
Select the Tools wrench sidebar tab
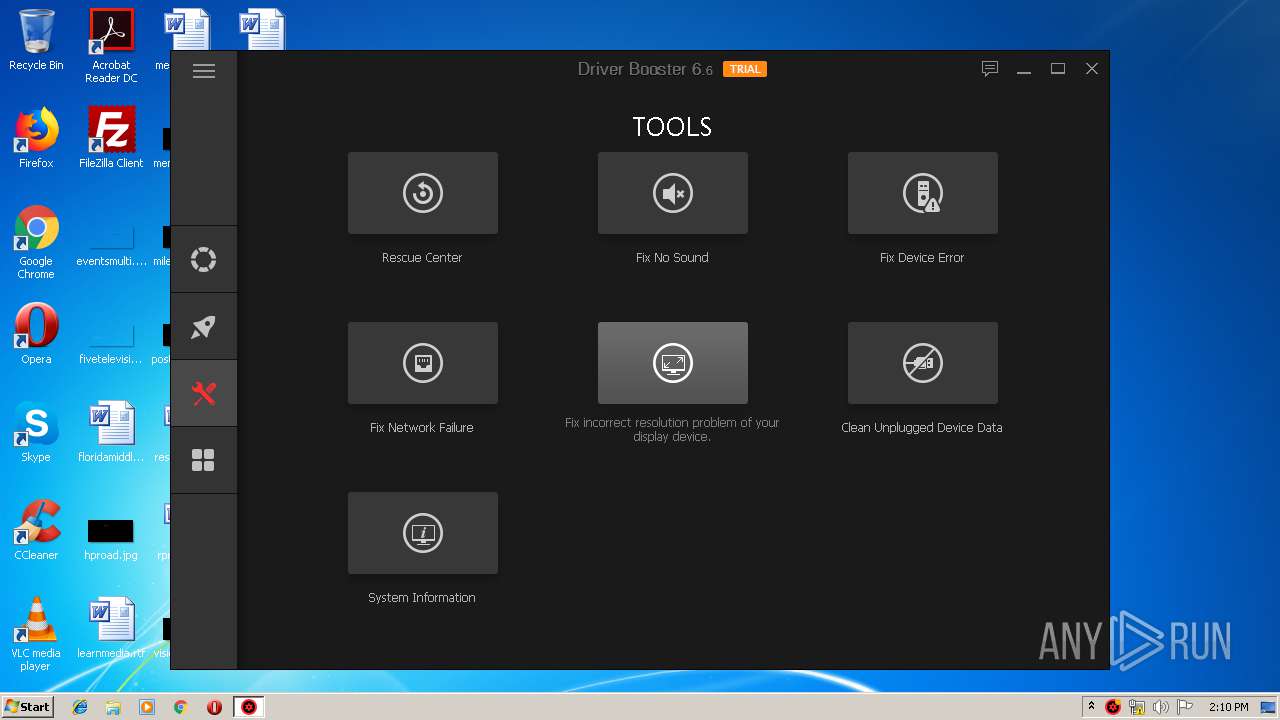pos(204,394)
